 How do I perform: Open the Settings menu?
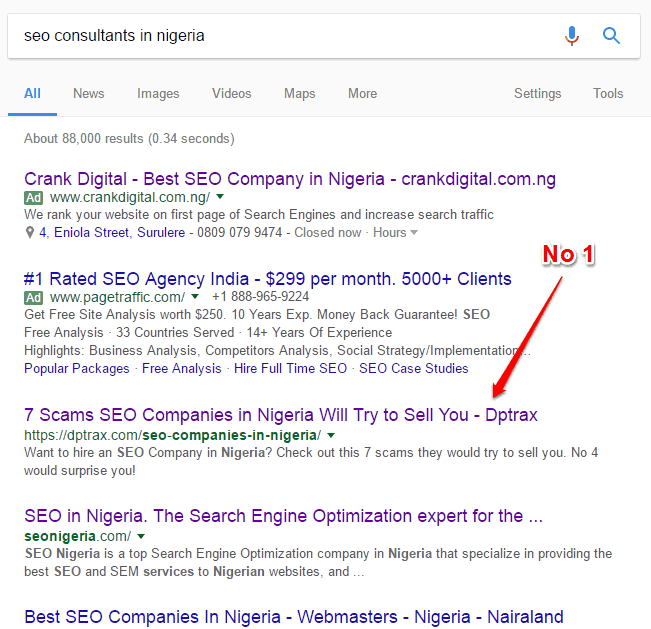point(538,94)
